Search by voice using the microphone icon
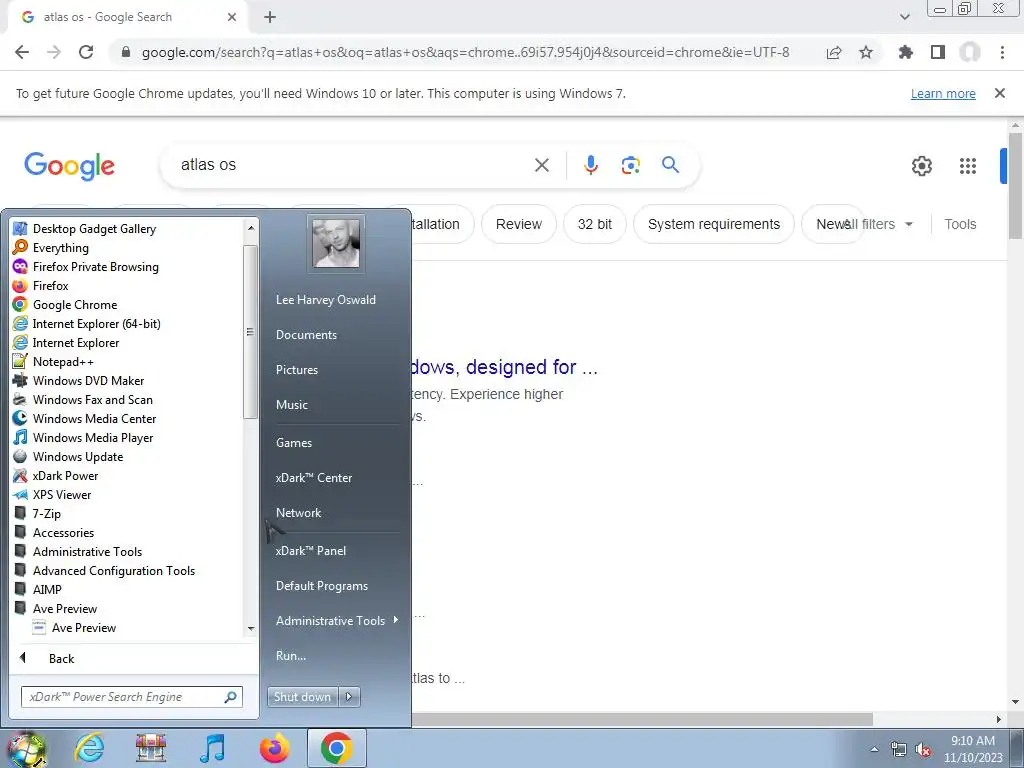This screenshot has width=1024, height=768. pos(590,165)
